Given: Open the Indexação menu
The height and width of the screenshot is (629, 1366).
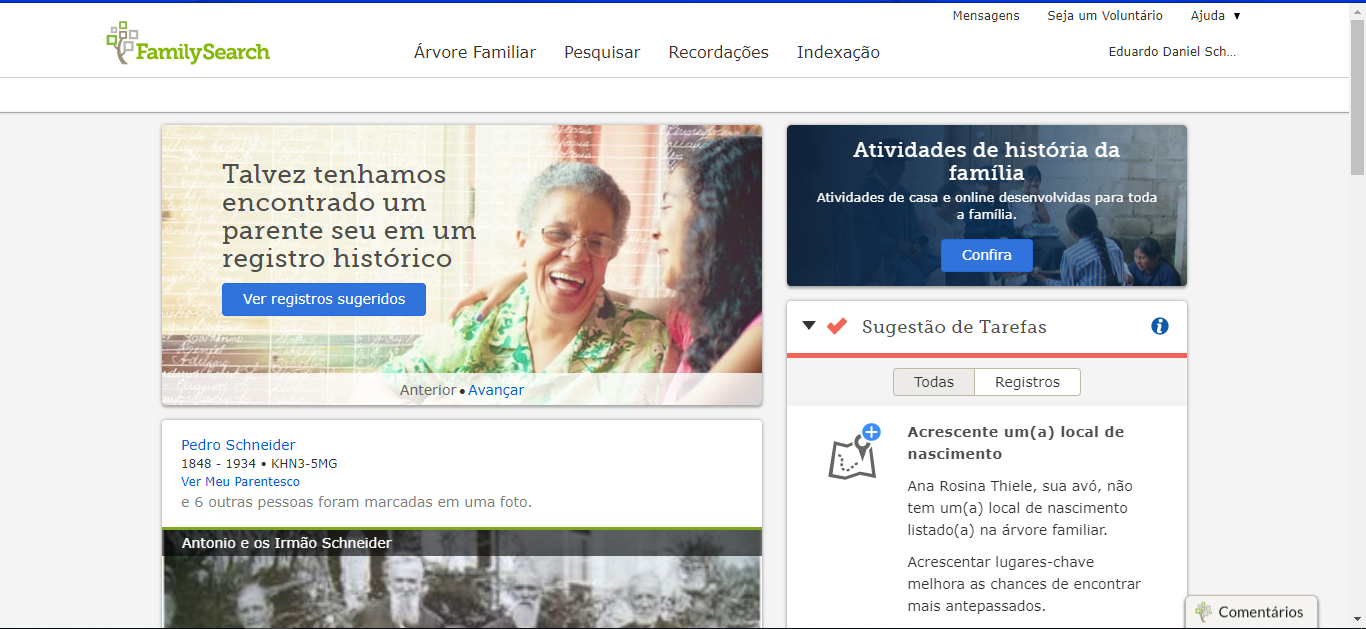Looking at the screenshot, I should pyautogui.click(x=838, y=52).
